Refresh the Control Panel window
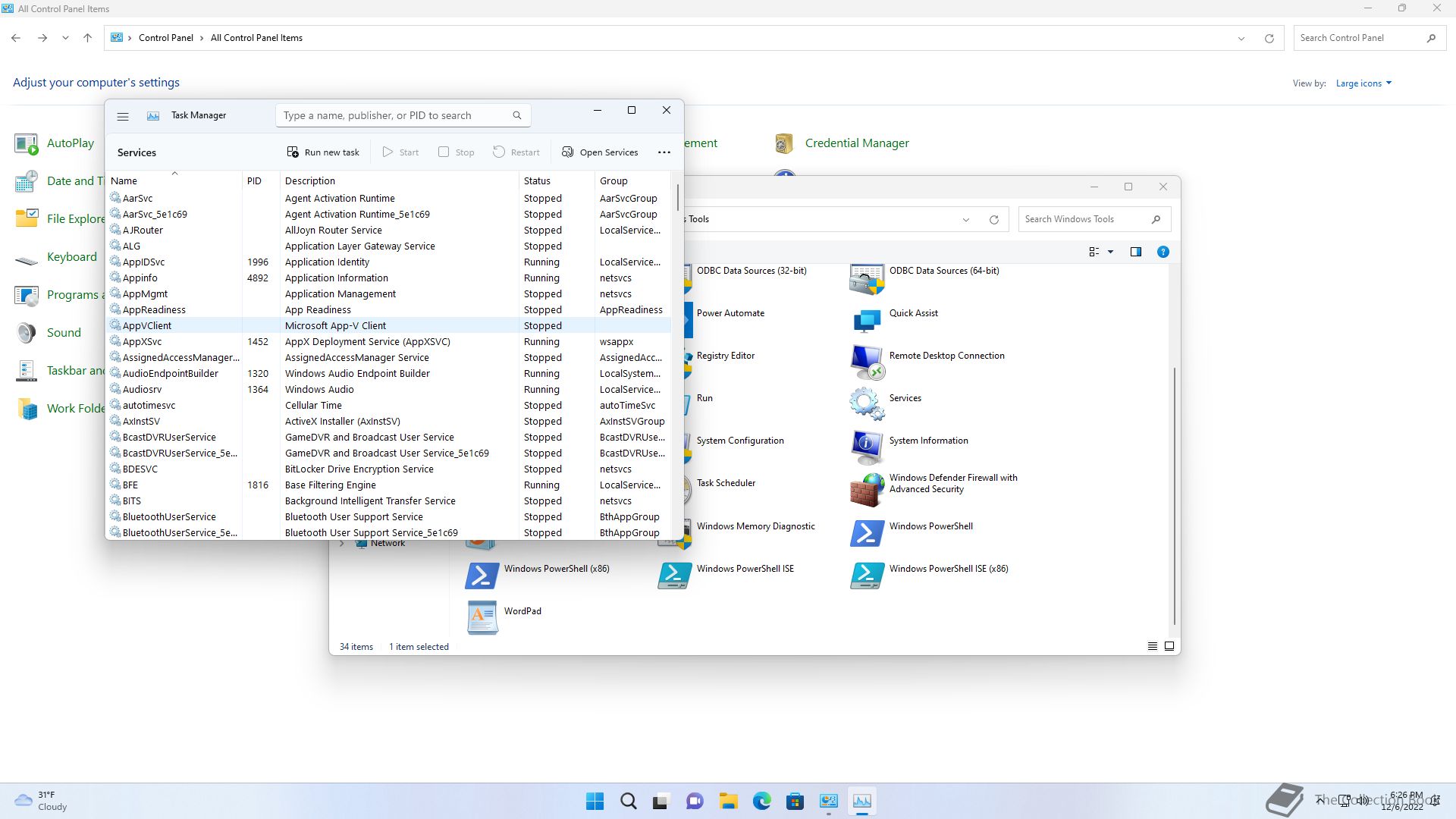 pyautogui.click(x=1269, y=38)
